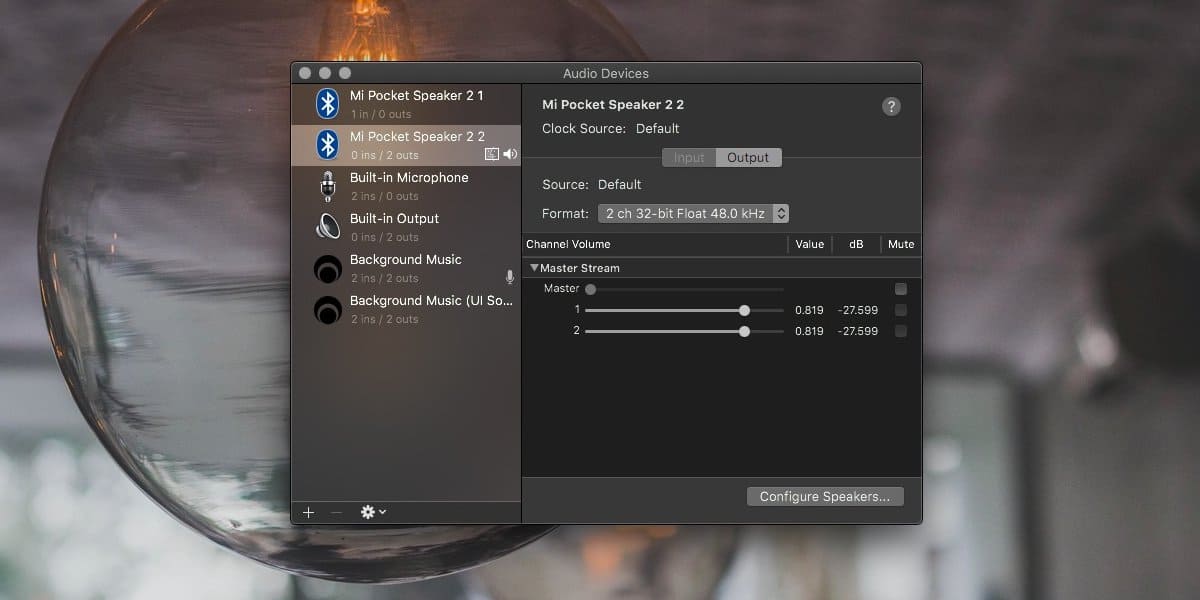Click the '0 ins / 2 outs' text under Built-in Output
The image size is (1200, 600).
coord(385,237)
